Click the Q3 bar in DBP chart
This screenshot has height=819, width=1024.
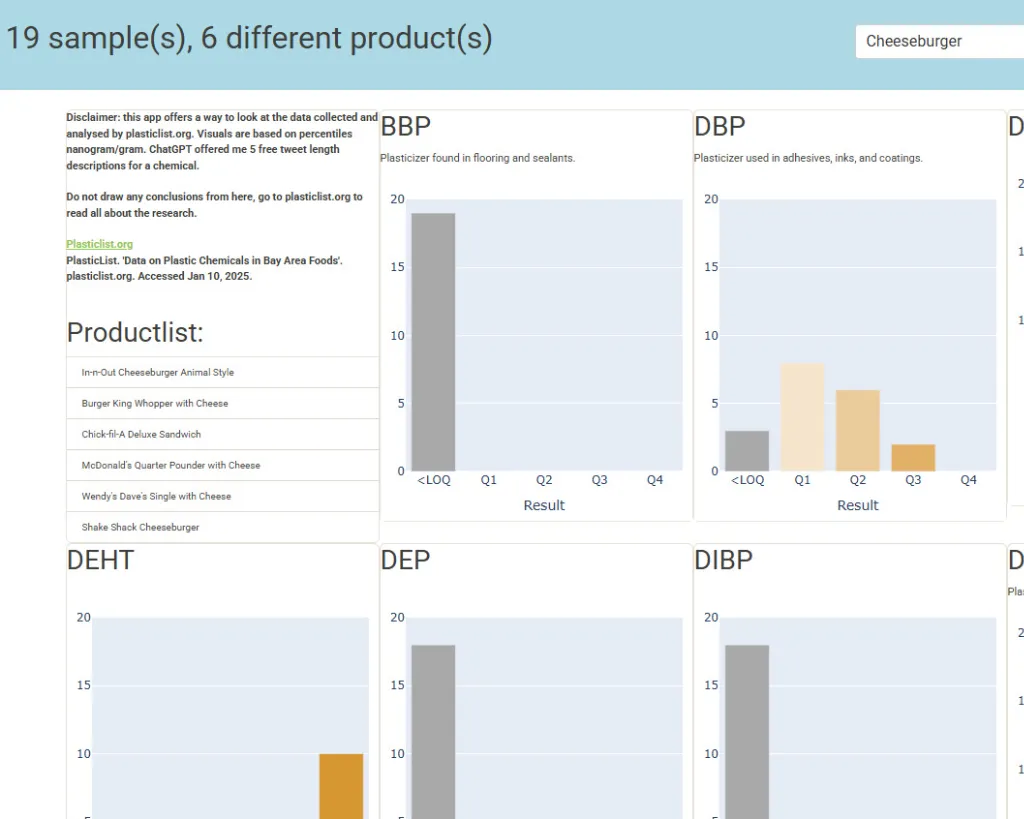click(913, 458)
